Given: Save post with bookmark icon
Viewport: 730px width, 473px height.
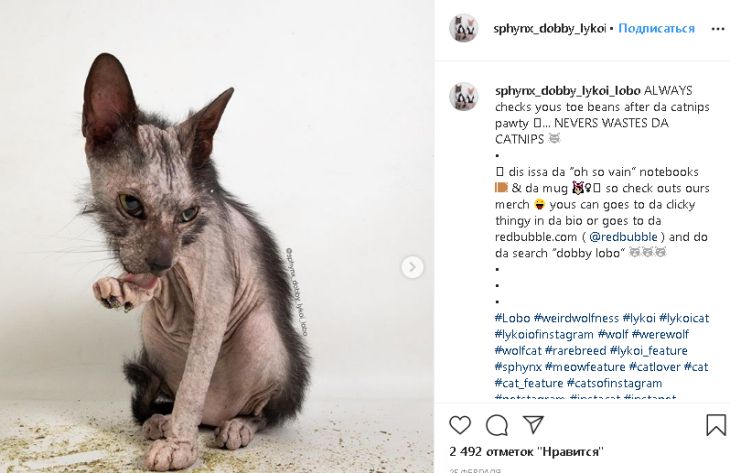Looking at the screenshot, I should (x=716, y=425).
